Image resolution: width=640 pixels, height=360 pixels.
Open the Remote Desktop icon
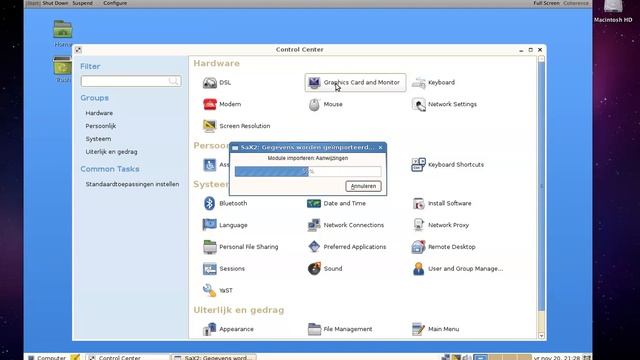pyautogui.click(x=444, y=247)
